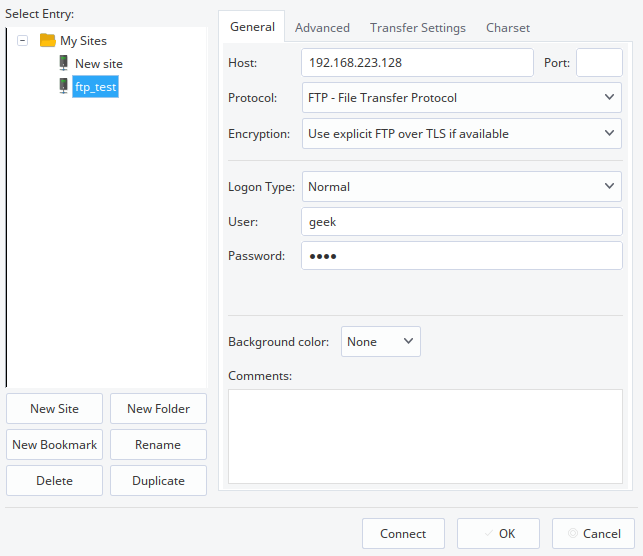
Task: Click the server icon beside ftp_test
Action: pos(64,86)
